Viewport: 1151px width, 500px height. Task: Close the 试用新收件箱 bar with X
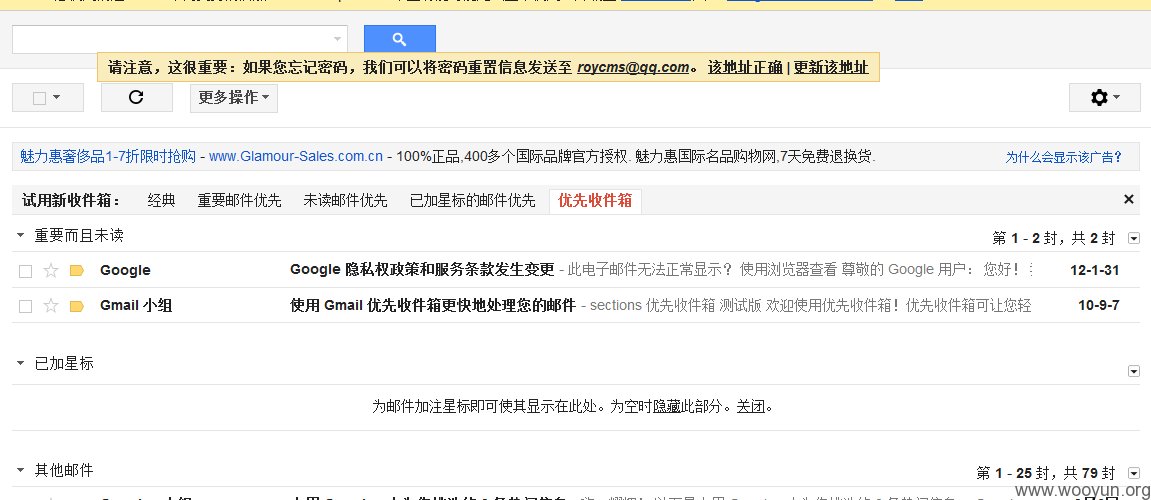pos(1129,199)
